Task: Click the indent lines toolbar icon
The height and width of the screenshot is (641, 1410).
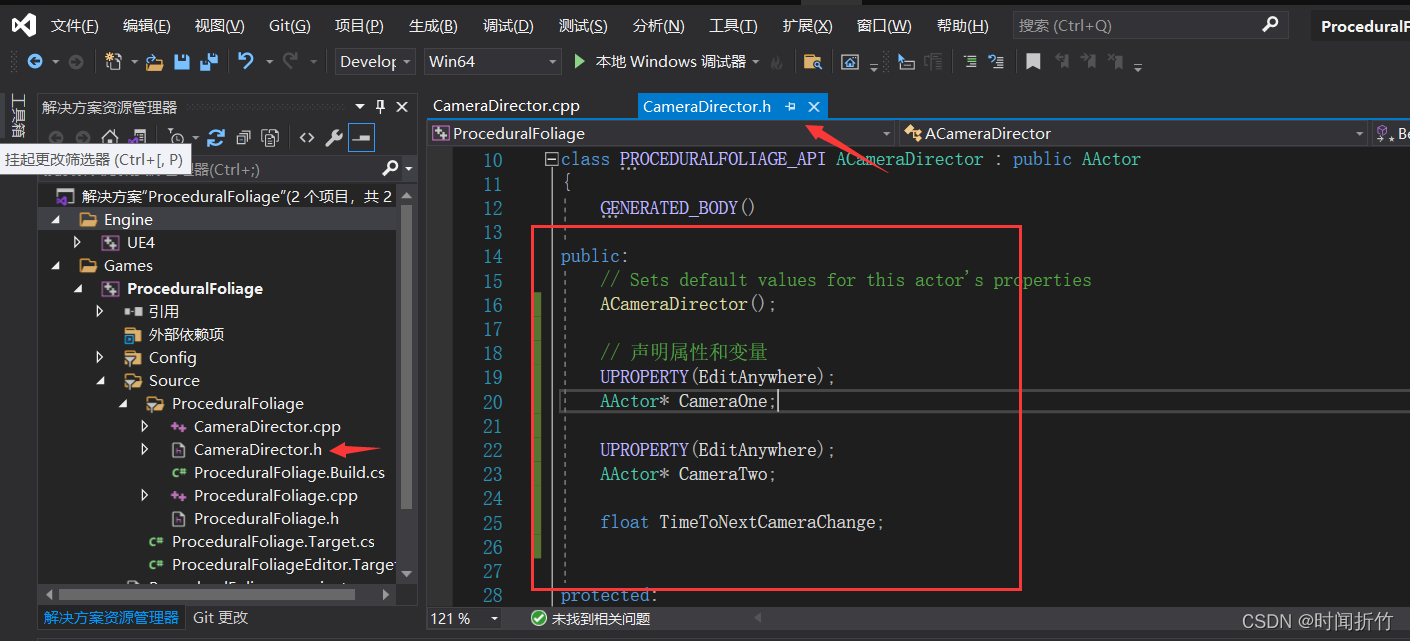Action: pos(970,62)
